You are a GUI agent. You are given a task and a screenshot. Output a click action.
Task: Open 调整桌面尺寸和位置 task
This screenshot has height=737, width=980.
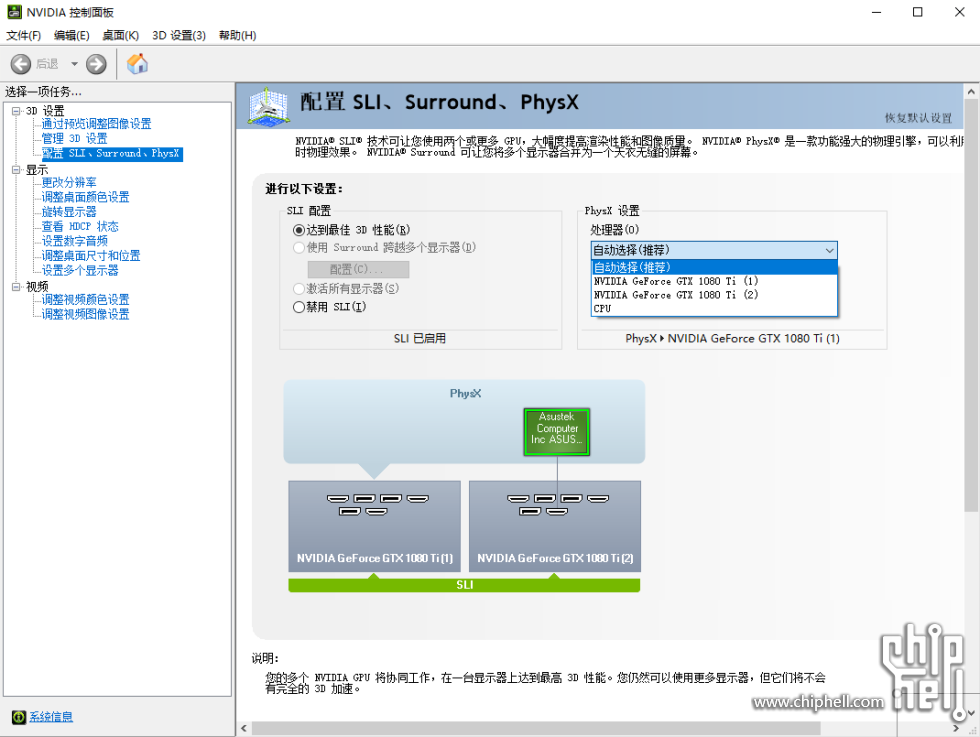(91, 256)
